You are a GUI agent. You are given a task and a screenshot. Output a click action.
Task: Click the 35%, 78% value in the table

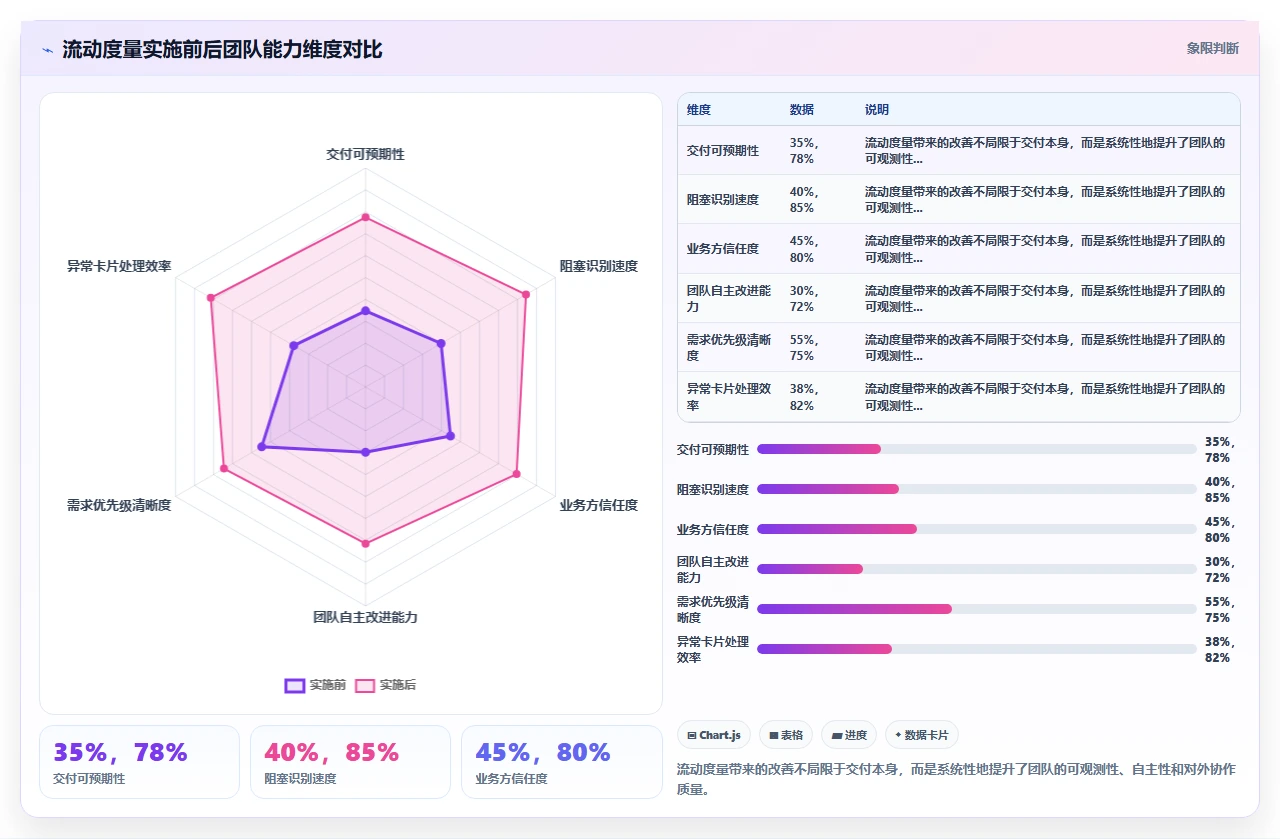point(805,151)
